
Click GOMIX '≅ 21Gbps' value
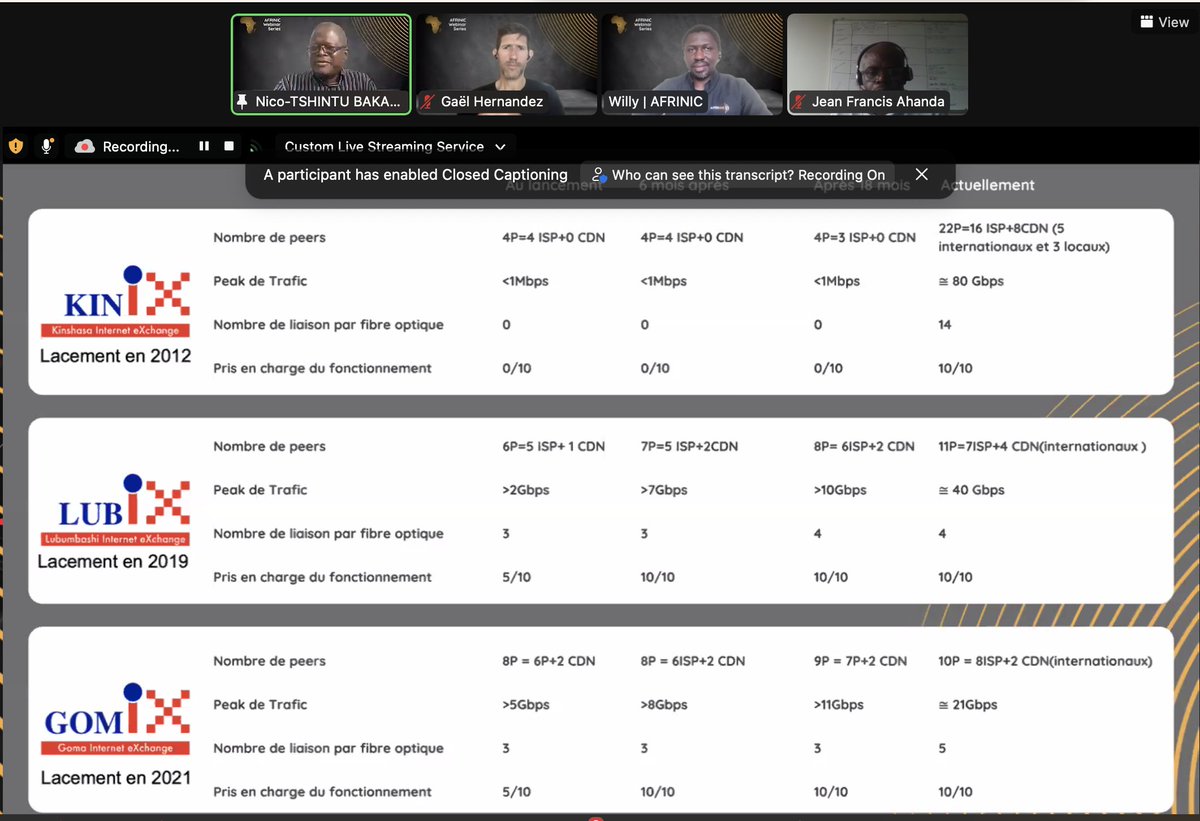pyautogui.click(x=968, y=705)
